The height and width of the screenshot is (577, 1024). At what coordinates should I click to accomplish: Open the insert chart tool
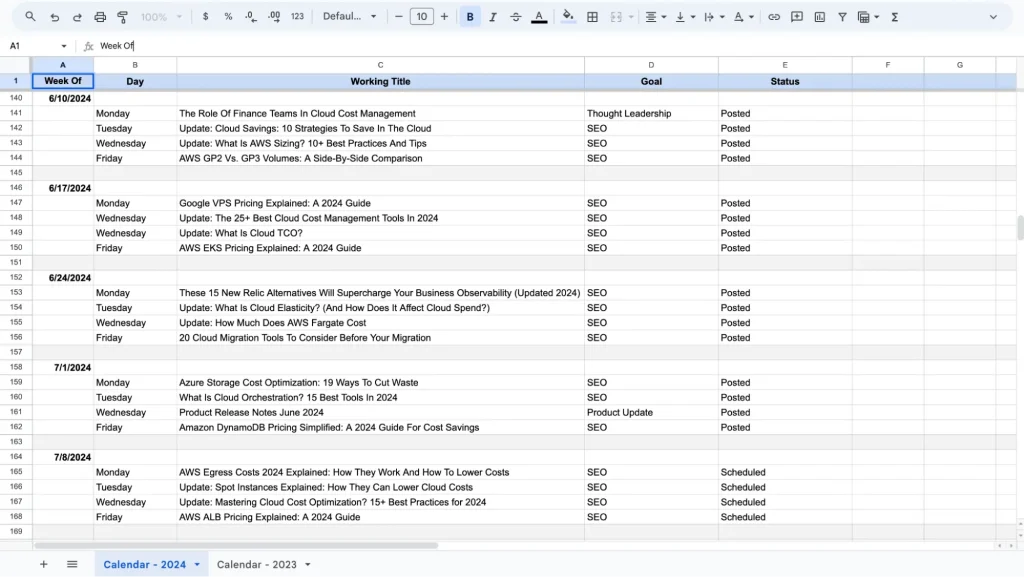click(x=818, y=17)
